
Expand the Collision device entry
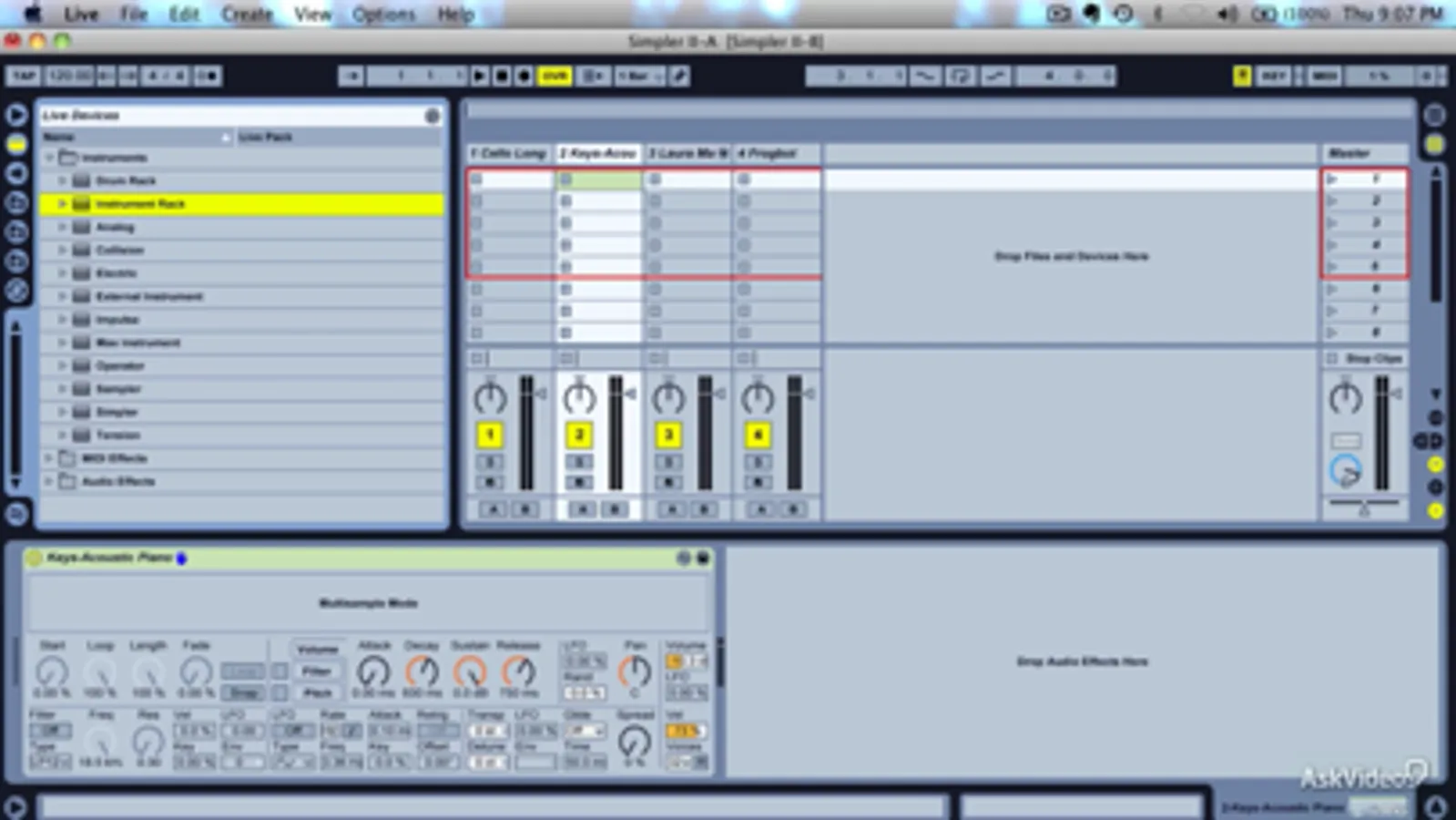tap(62, 250)
